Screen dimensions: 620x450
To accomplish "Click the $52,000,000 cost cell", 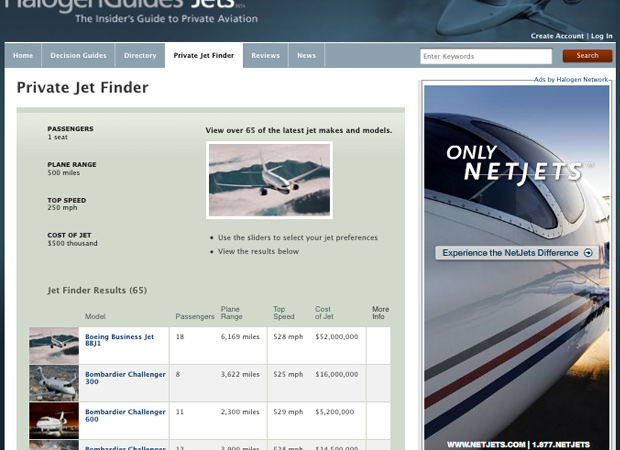I will click(336, 337).
